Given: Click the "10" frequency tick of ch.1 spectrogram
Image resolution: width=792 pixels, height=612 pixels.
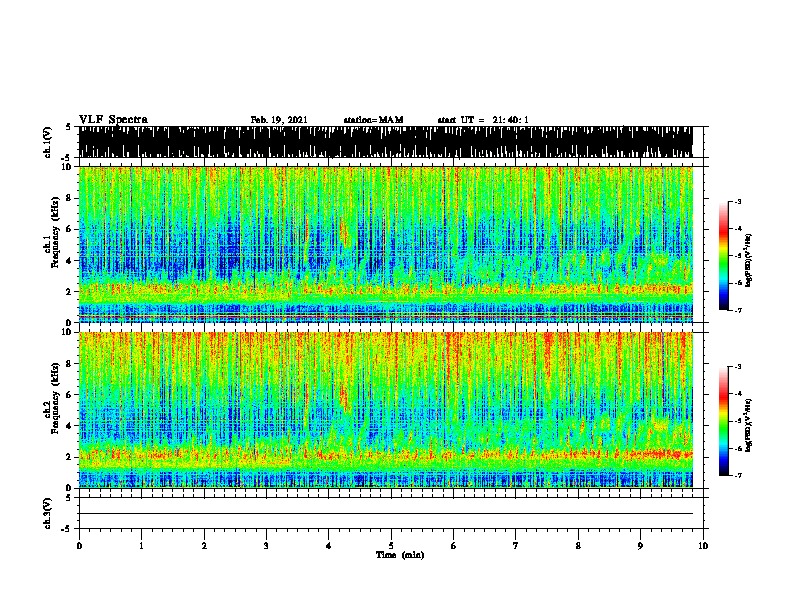Looking at the screenshot, I should [68, 167].
